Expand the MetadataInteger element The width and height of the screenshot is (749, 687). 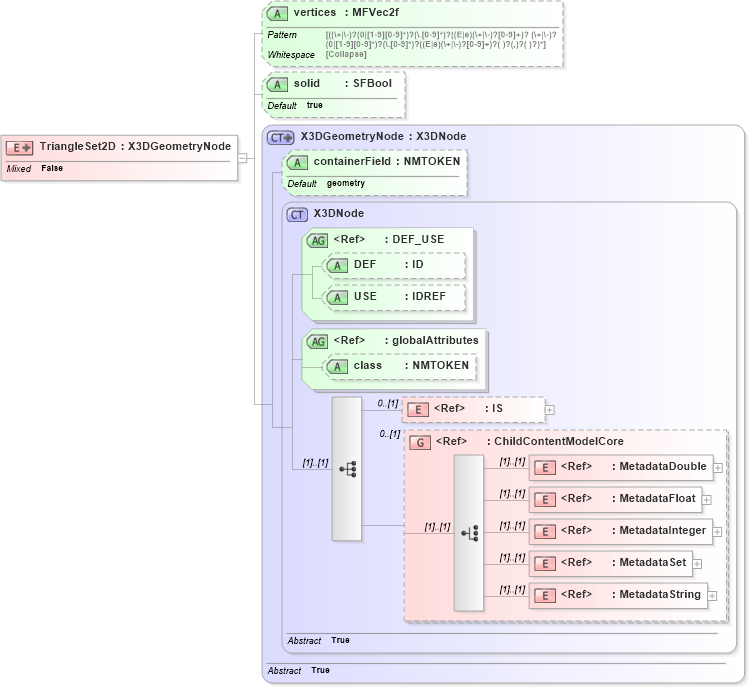click(x=717, y=532)
